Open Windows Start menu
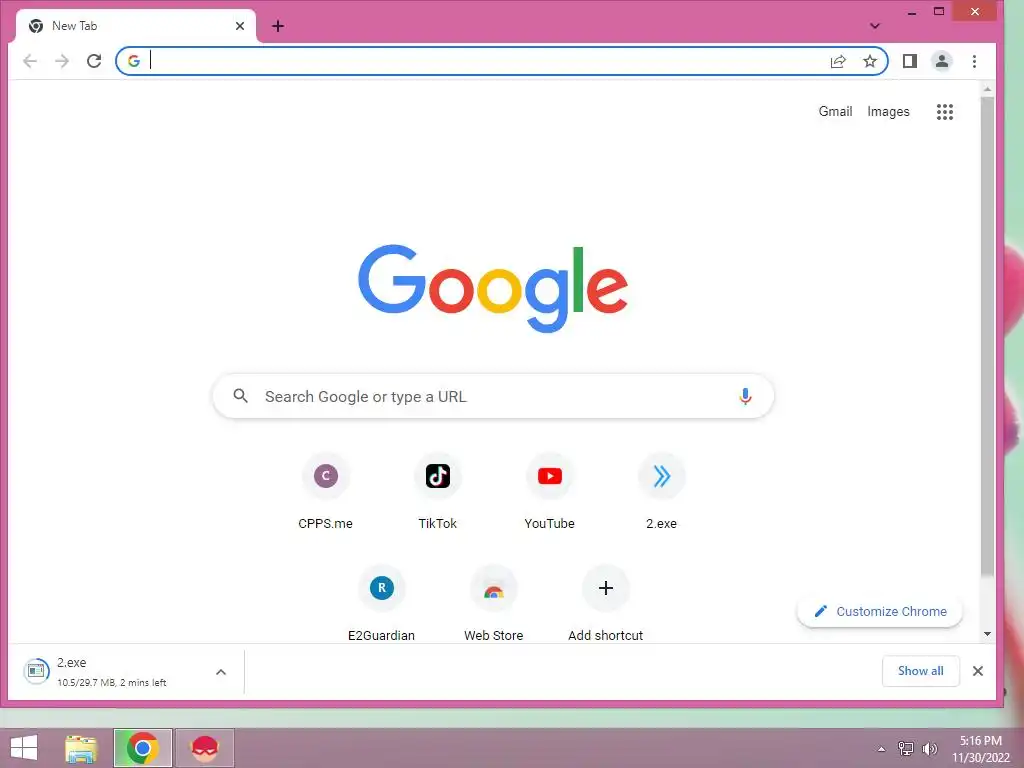 [24, 748]
